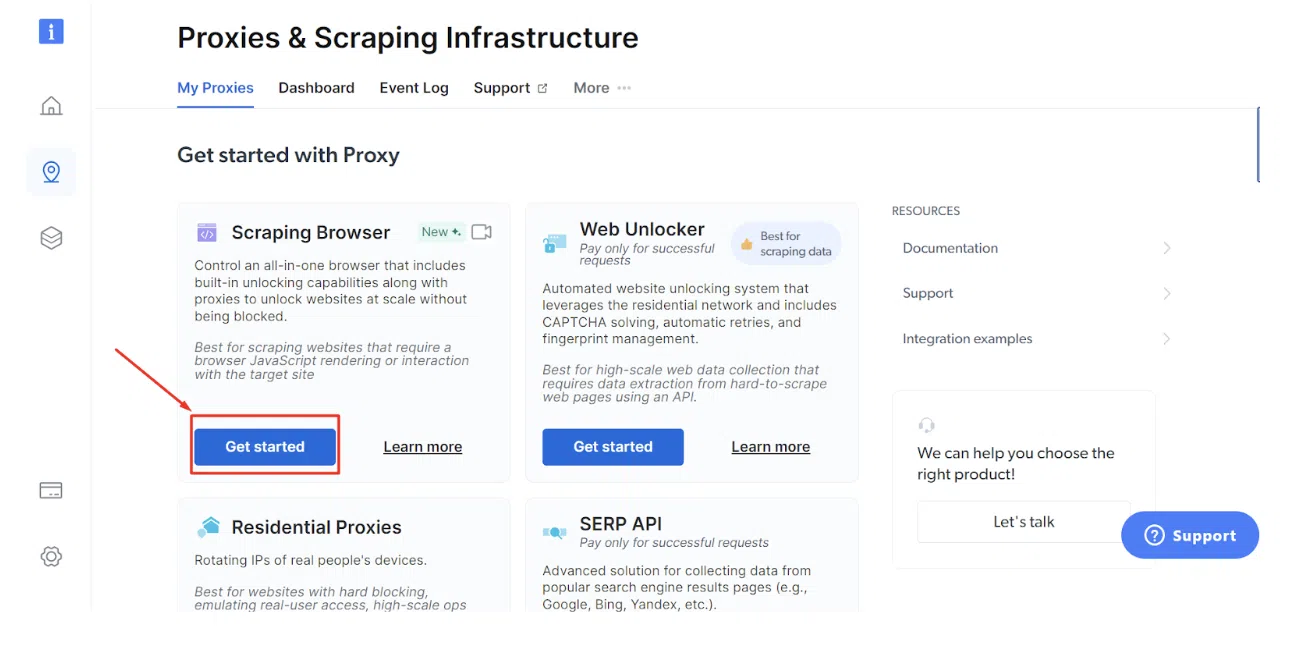Image resolution: width=1300 pixels, height=650 pixels.
Task: Open the More tab menu
Action: 602,88
